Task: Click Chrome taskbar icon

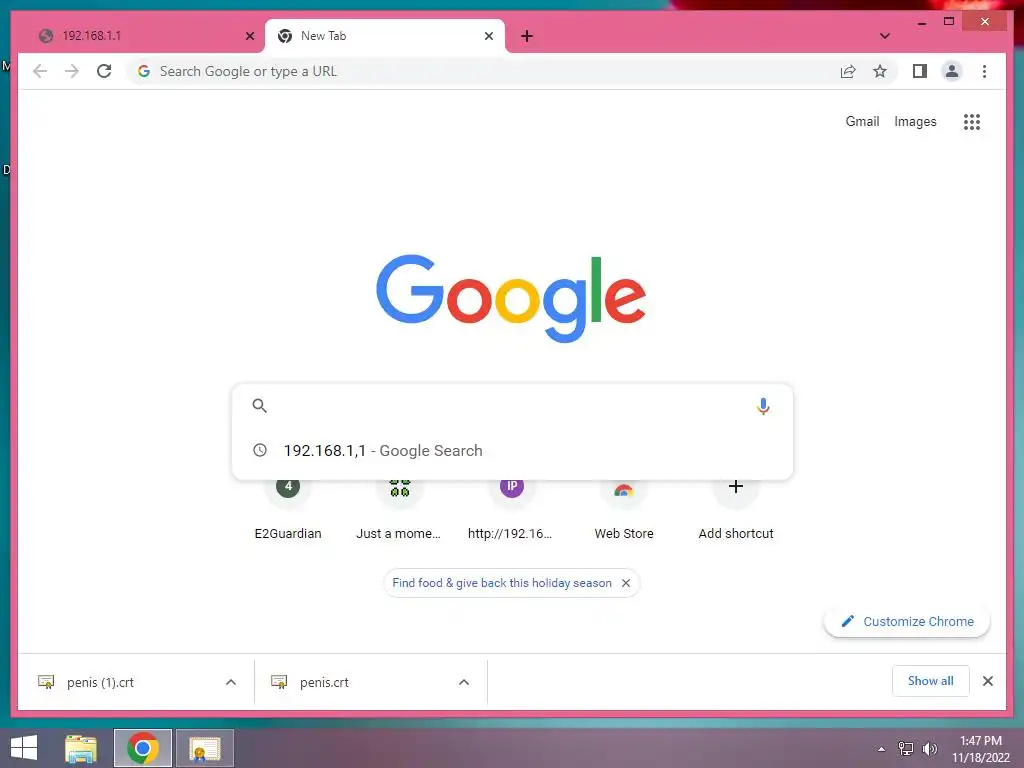Action: click(x=143, y=748)
